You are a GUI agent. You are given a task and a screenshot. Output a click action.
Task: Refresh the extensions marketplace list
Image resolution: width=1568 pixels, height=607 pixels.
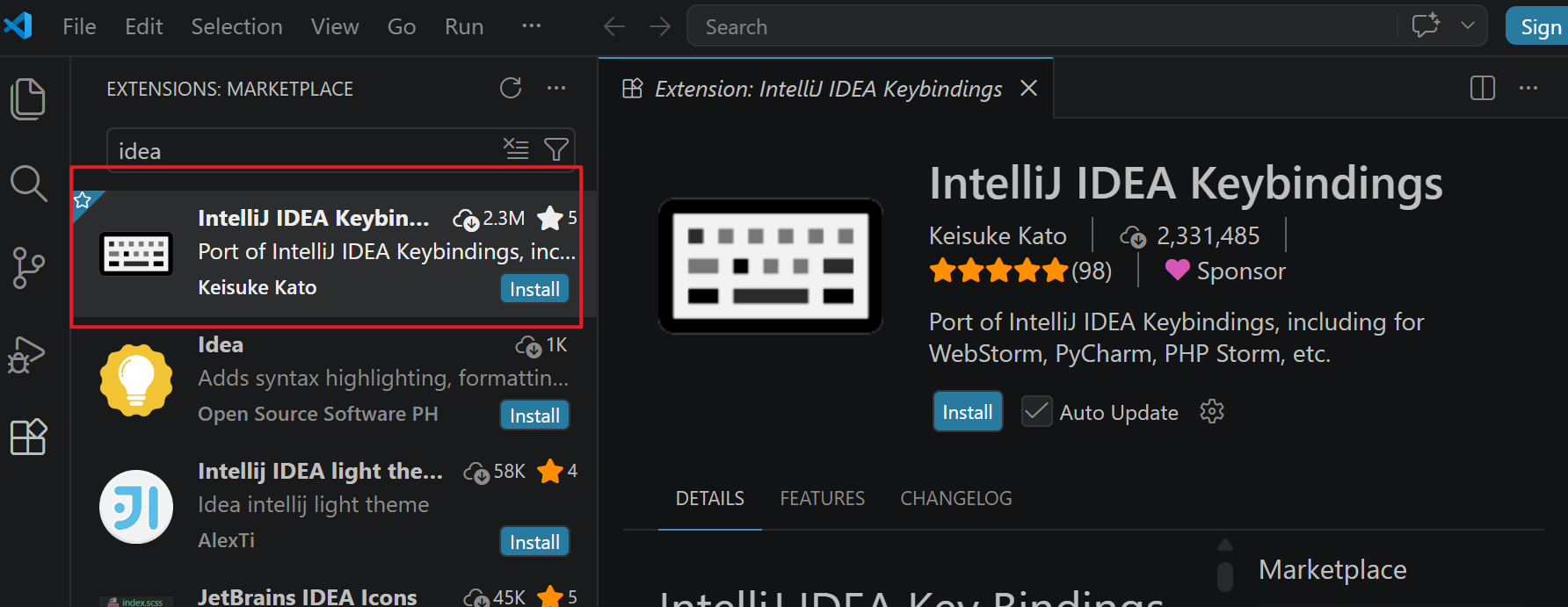coord(511,88)
